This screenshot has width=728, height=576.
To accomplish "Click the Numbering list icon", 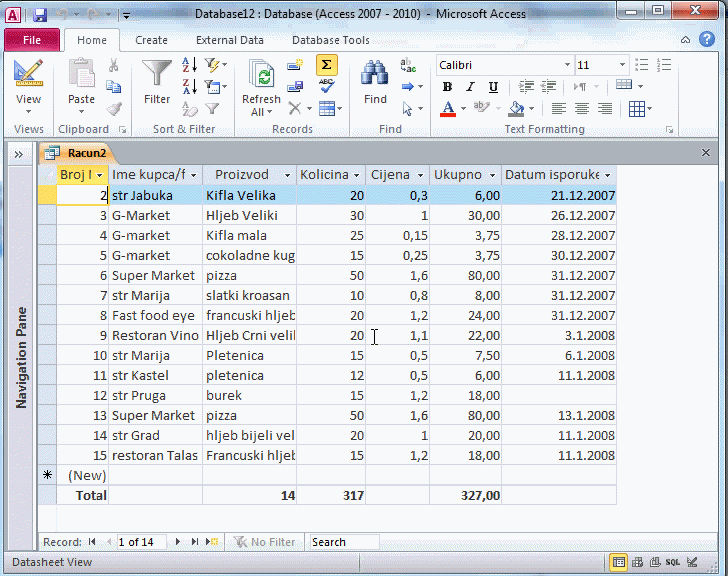I will pyautogui.click(x=664, y=65).
